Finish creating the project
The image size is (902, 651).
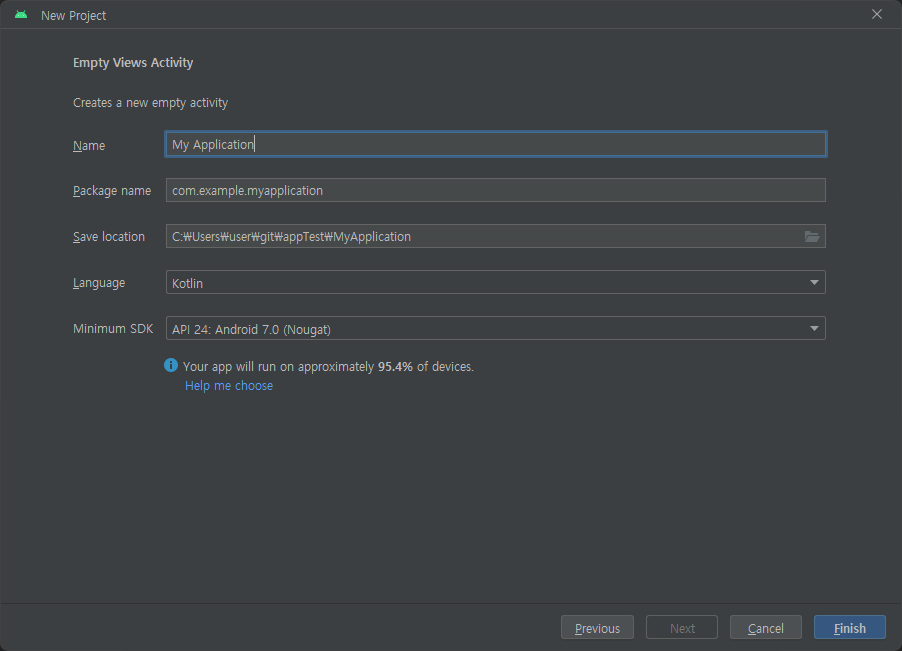point(850,627)
